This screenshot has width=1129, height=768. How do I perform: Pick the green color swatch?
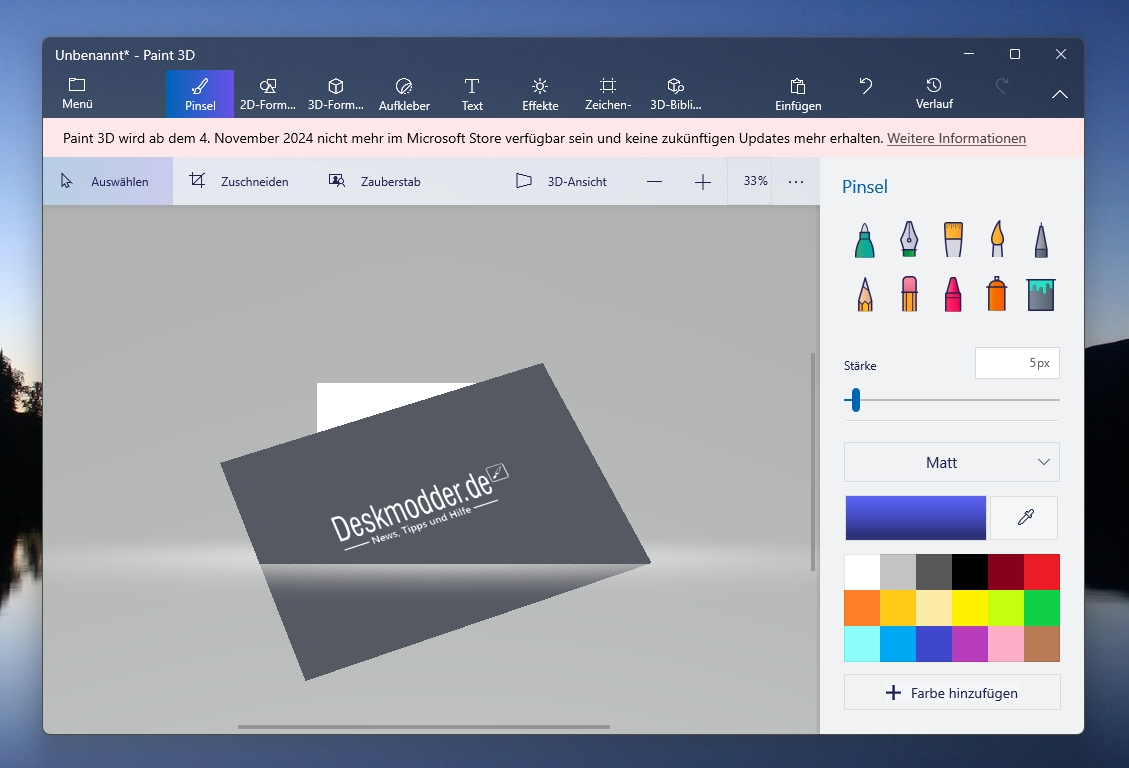pos(1042,608)
